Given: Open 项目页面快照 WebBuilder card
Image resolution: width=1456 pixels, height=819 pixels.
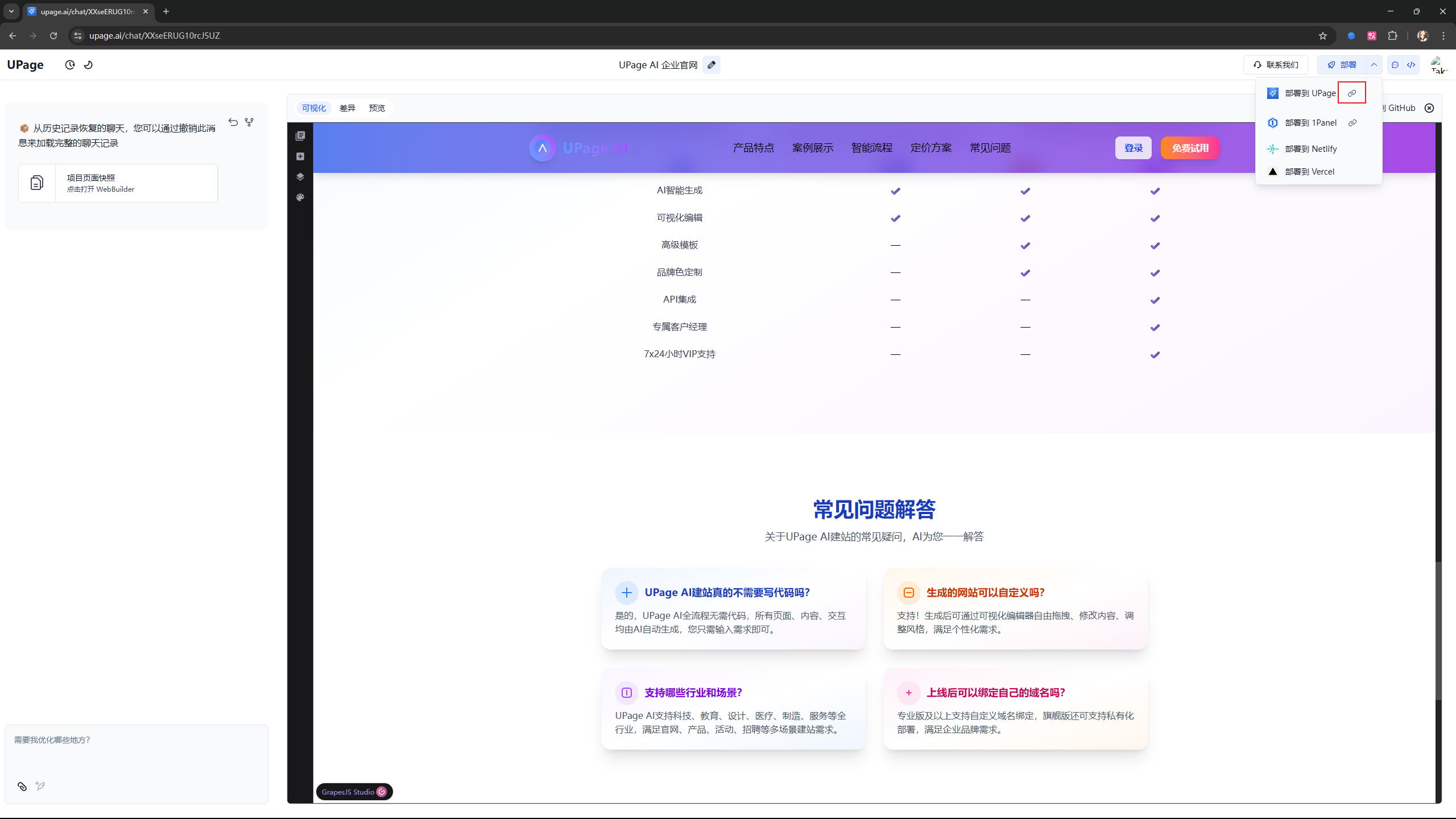Looking at the screenshot, I should (x=118, y=183).
